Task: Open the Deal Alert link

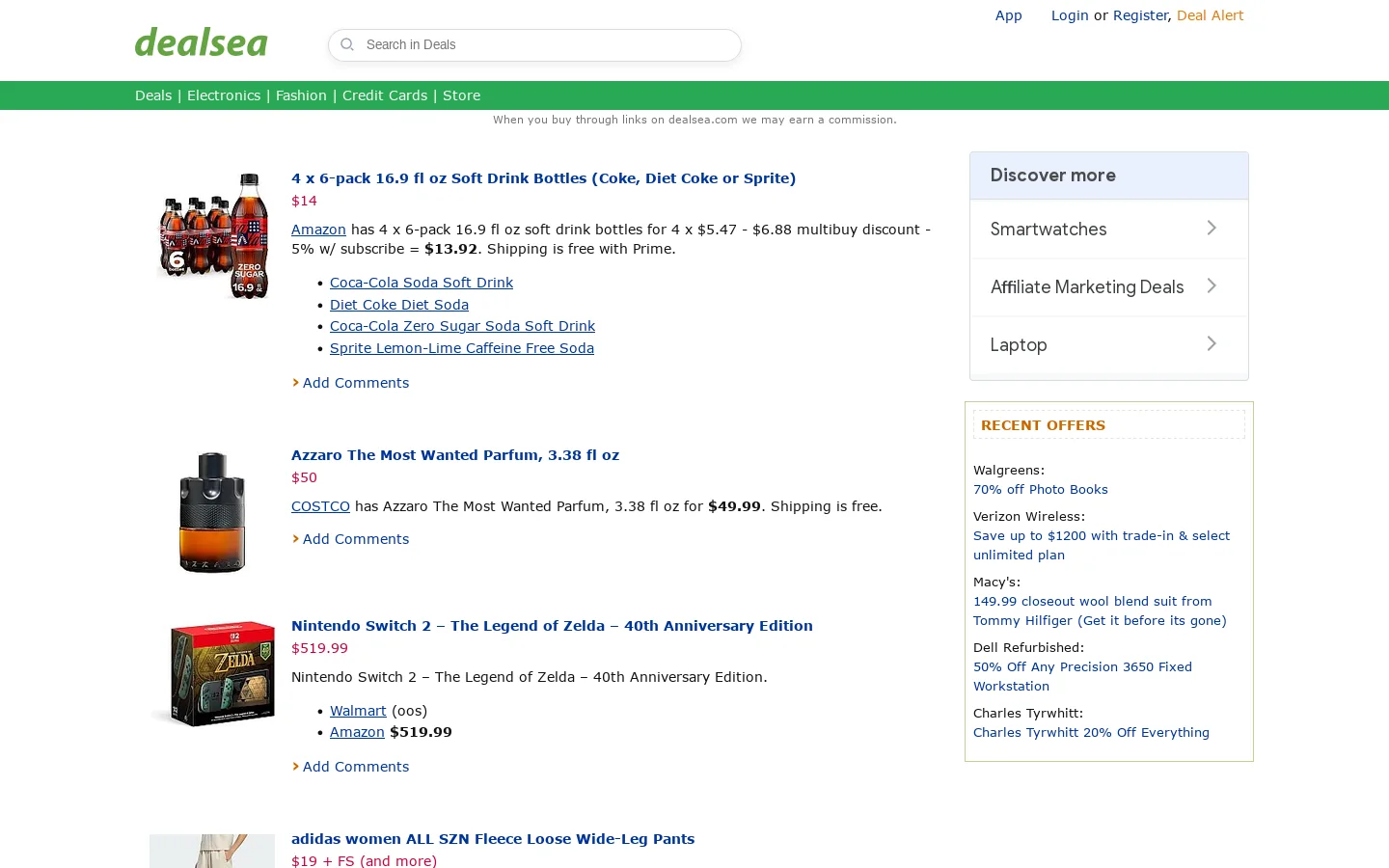Action: pos(1210,15)
